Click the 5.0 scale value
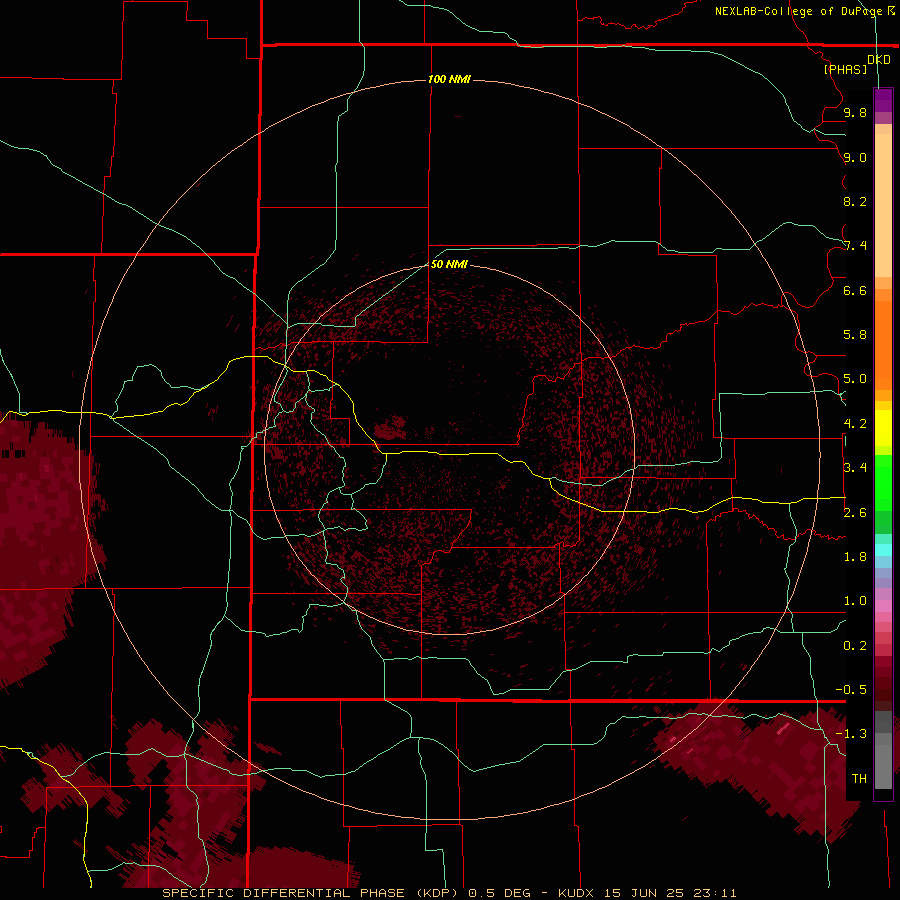This screenshot has height=900, width=900. click(x=855, y=379)
